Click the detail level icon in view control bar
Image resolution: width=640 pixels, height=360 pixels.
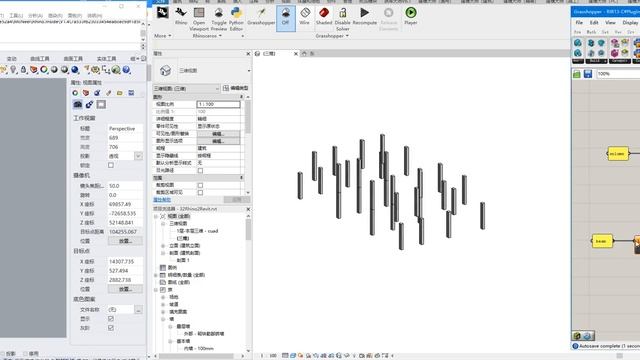point(285,356)
